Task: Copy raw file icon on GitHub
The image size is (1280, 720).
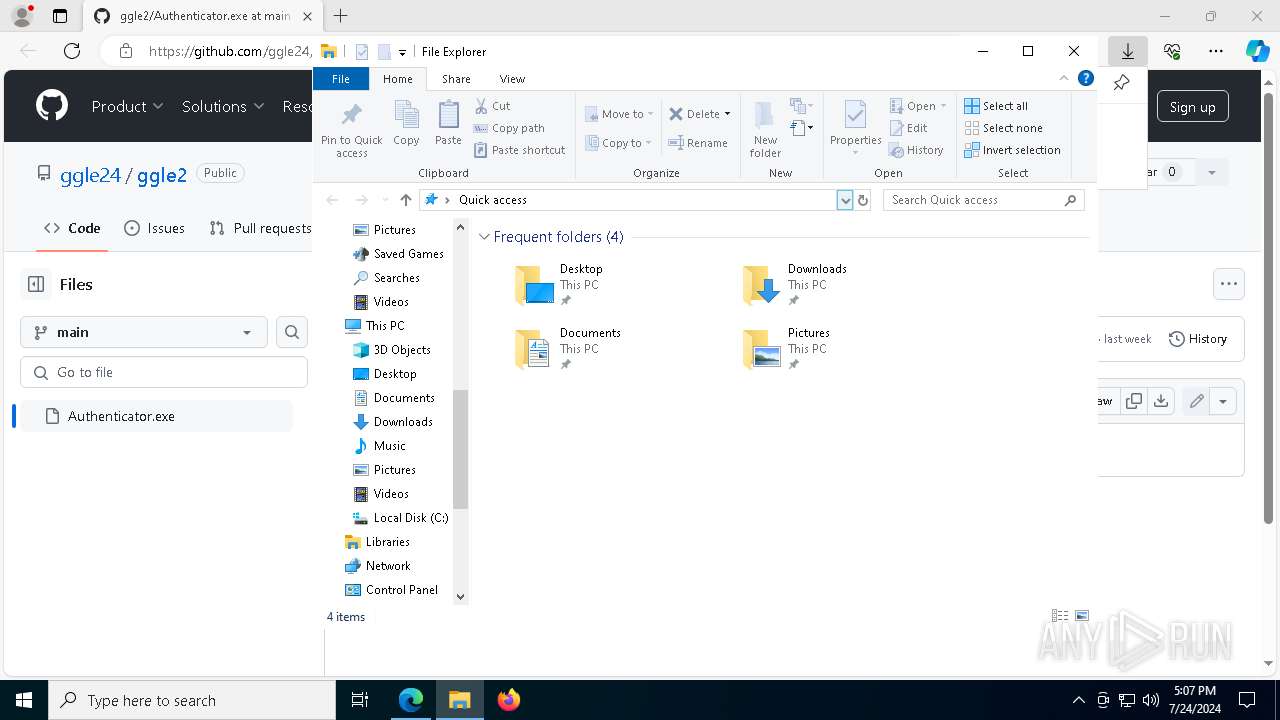Action: click(1133, 401)
